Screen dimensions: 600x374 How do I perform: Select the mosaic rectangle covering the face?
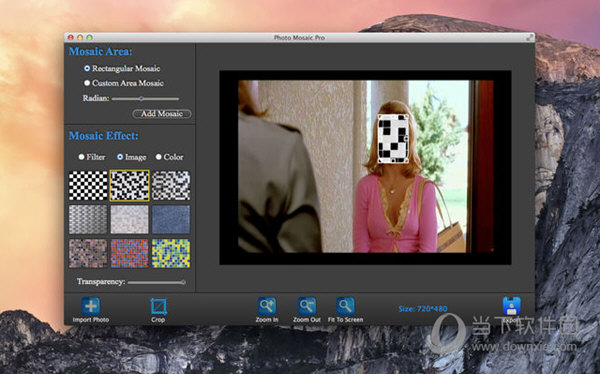pos(393,139)
